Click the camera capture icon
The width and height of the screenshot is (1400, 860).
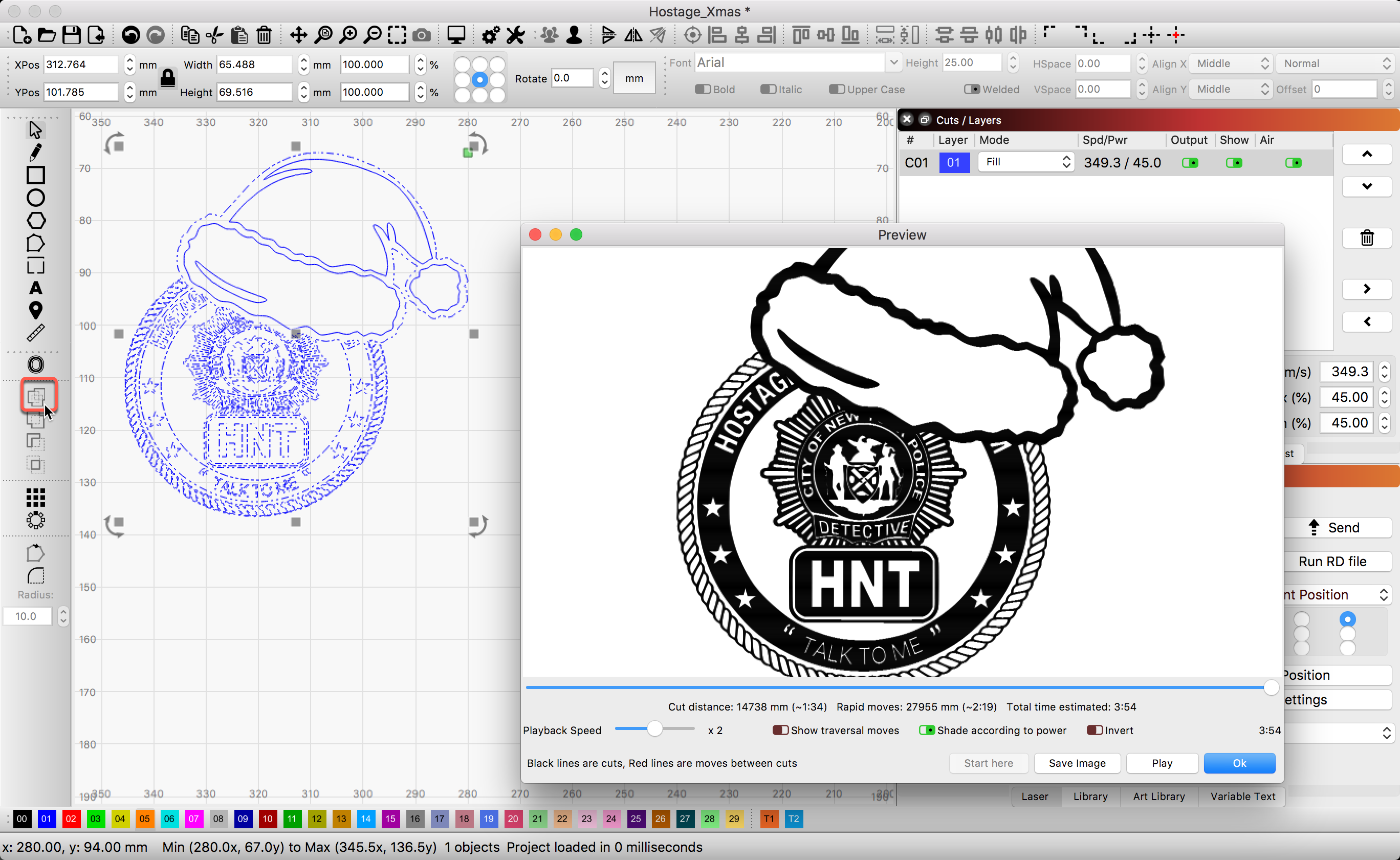(x=421, y=35)
